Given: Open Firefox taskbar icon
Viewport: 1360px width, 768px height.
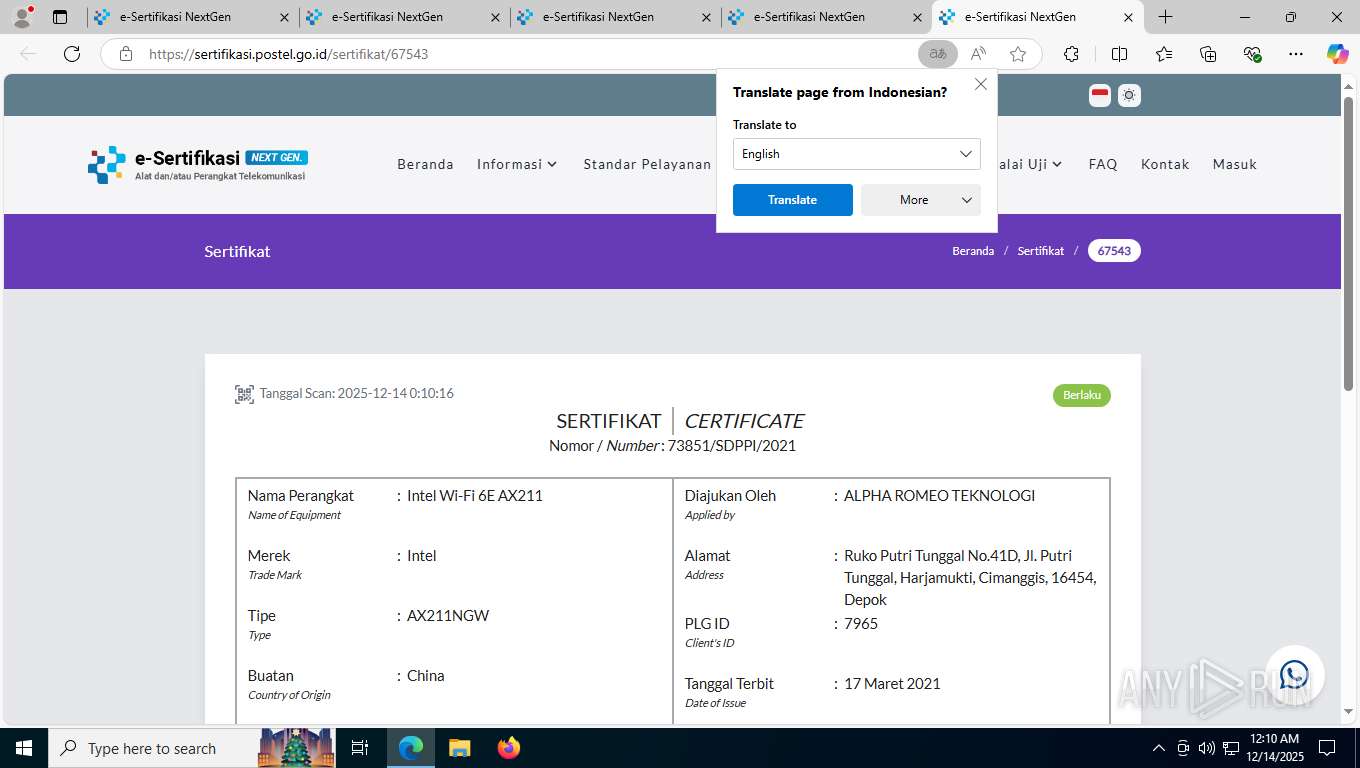Looking at the screenshot, I should [x=508, y=748].
